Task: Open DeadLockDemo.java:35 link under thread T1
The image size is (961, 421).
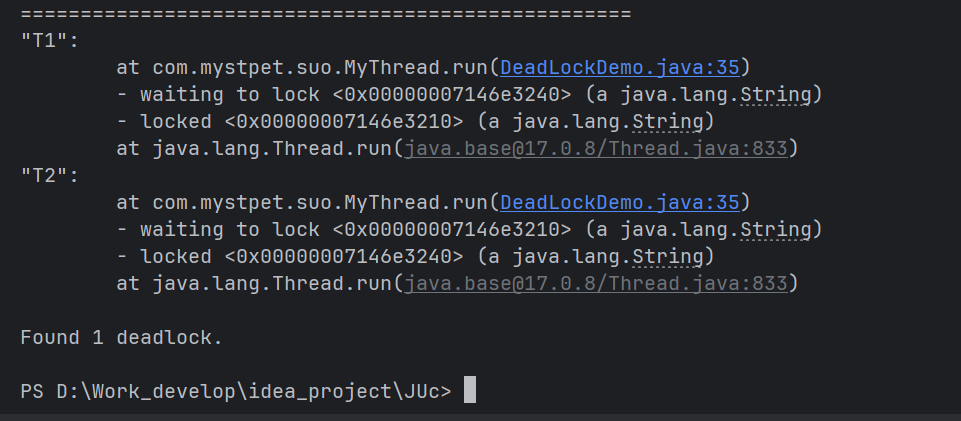Action: pyautogui.click(x=619, y=67)
